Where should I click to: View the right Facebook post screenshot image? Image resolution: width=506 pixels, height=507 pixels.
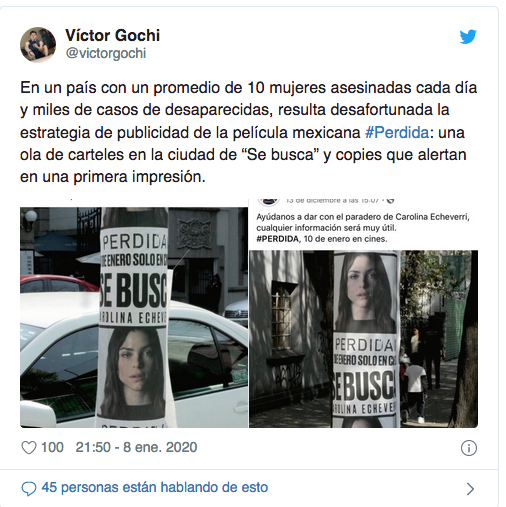(x=363, y=313)
